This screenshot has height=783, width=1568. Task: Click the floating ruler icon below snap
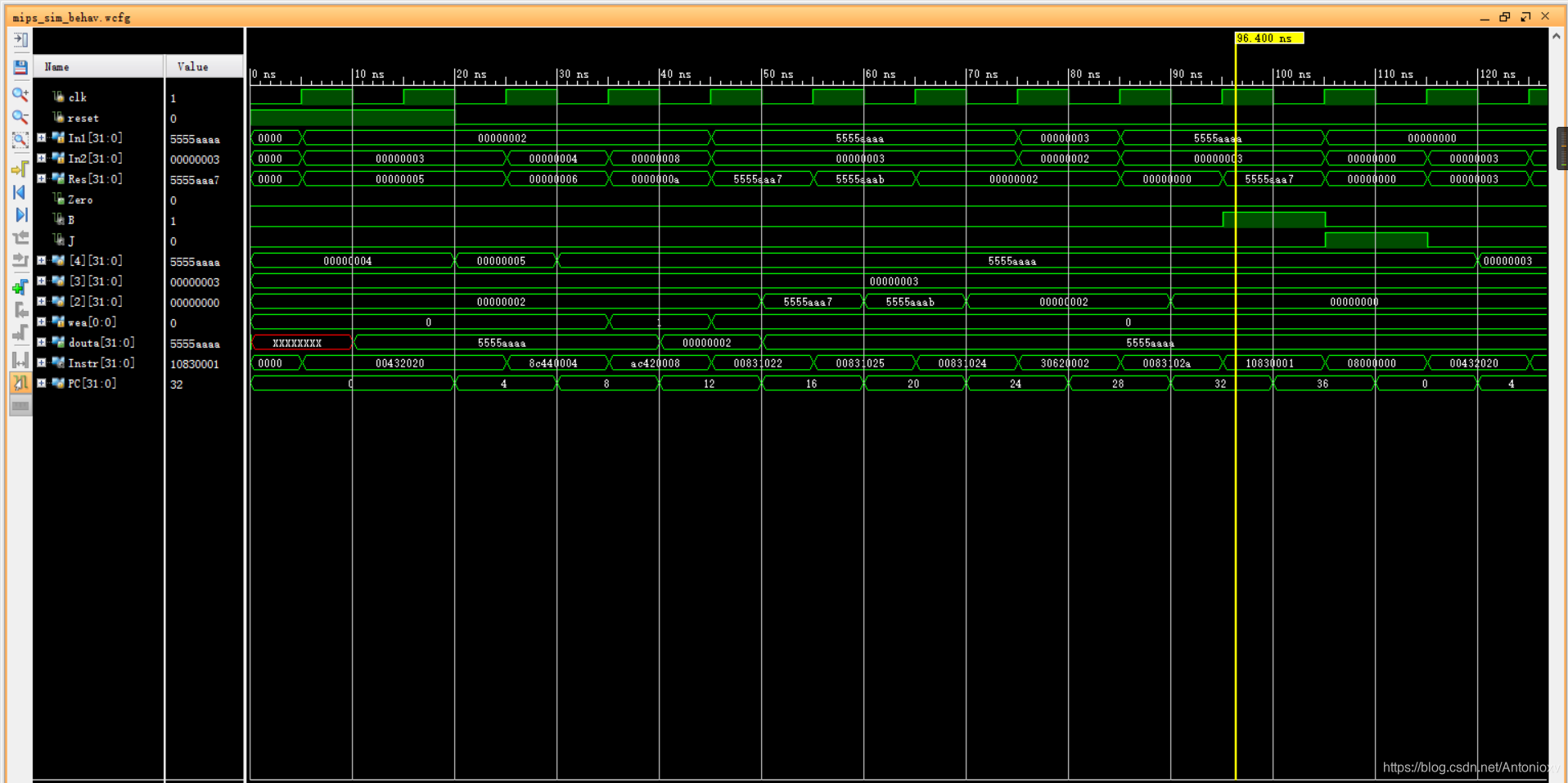20,406
